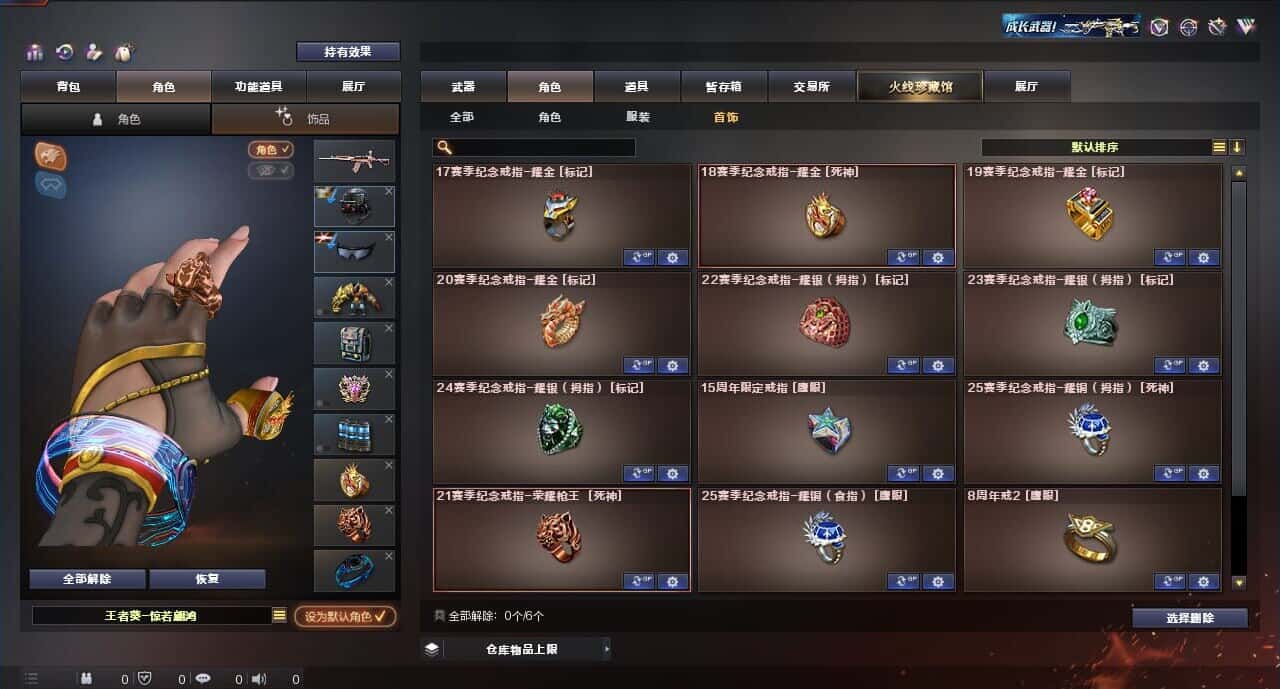Click the item search input field
The image size is (1280, 689).
[x=534, y=147]
